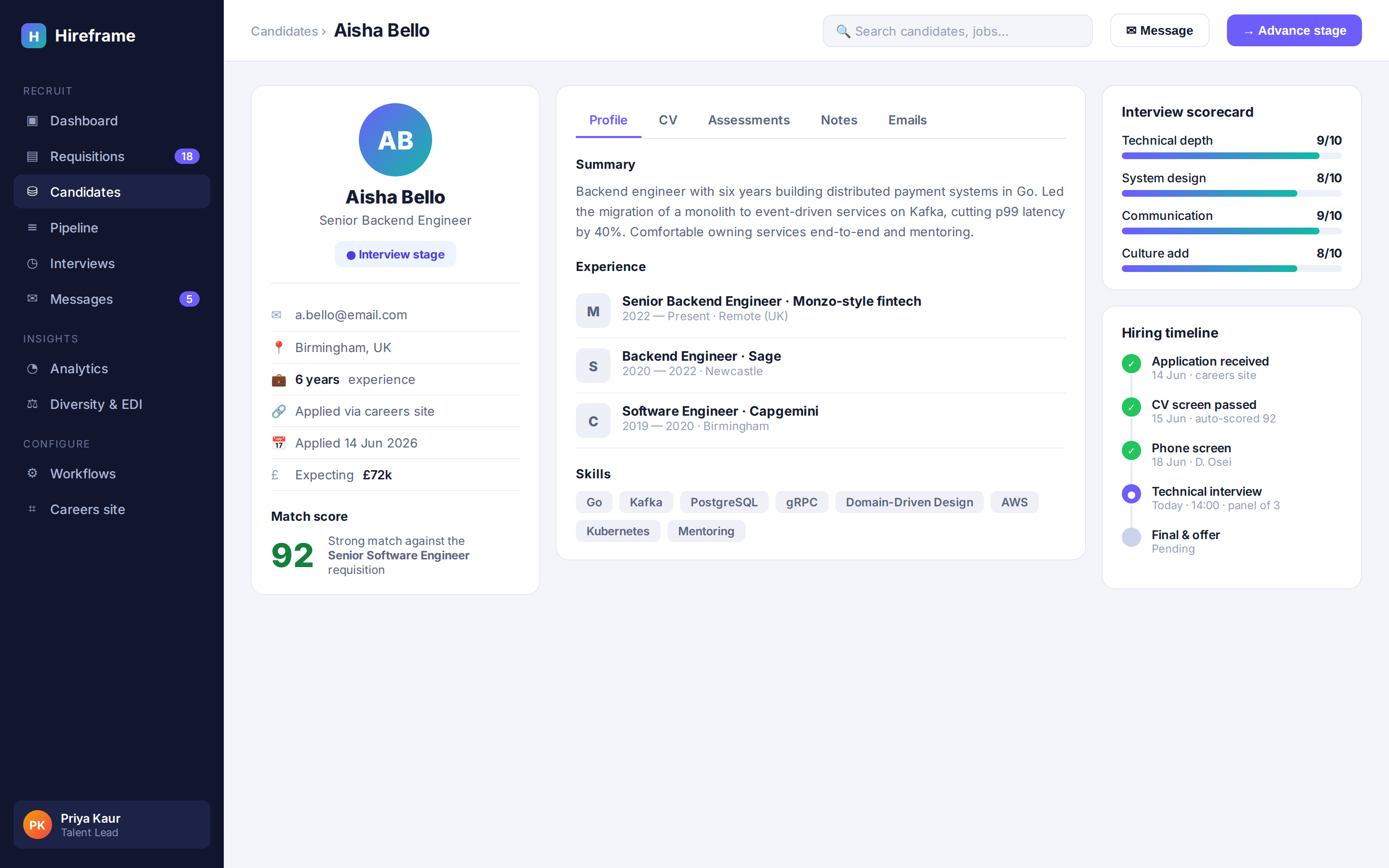Switch to the CV tab
The width and height of the screenshot is (1389, 868).
coord(668,120)
